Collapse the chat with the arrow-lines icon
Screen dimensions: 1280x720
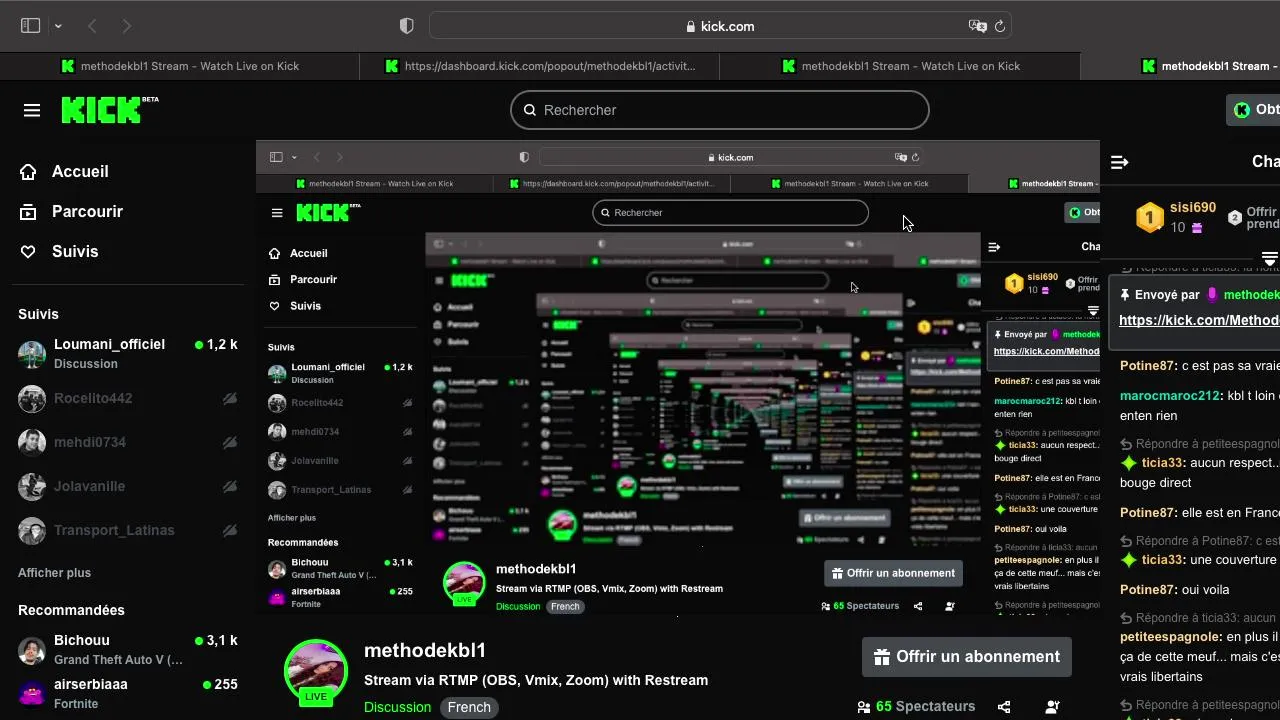(x=1120, y=162)
